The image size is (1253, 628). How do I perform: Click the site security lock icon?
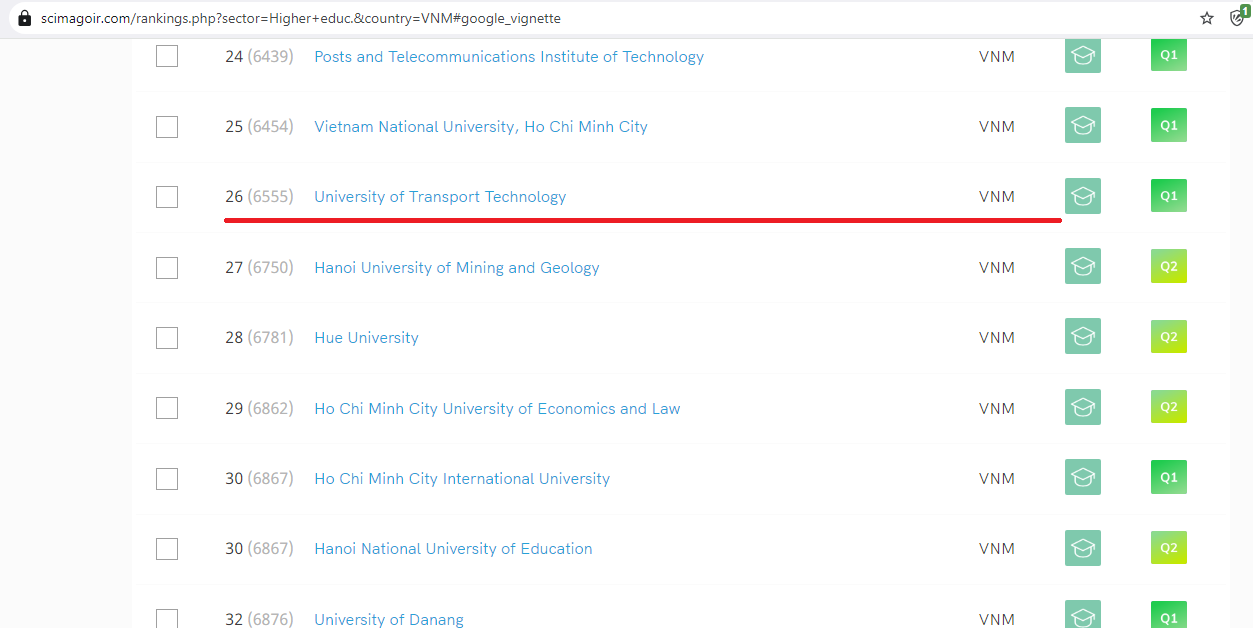click(x=25, y=19)
